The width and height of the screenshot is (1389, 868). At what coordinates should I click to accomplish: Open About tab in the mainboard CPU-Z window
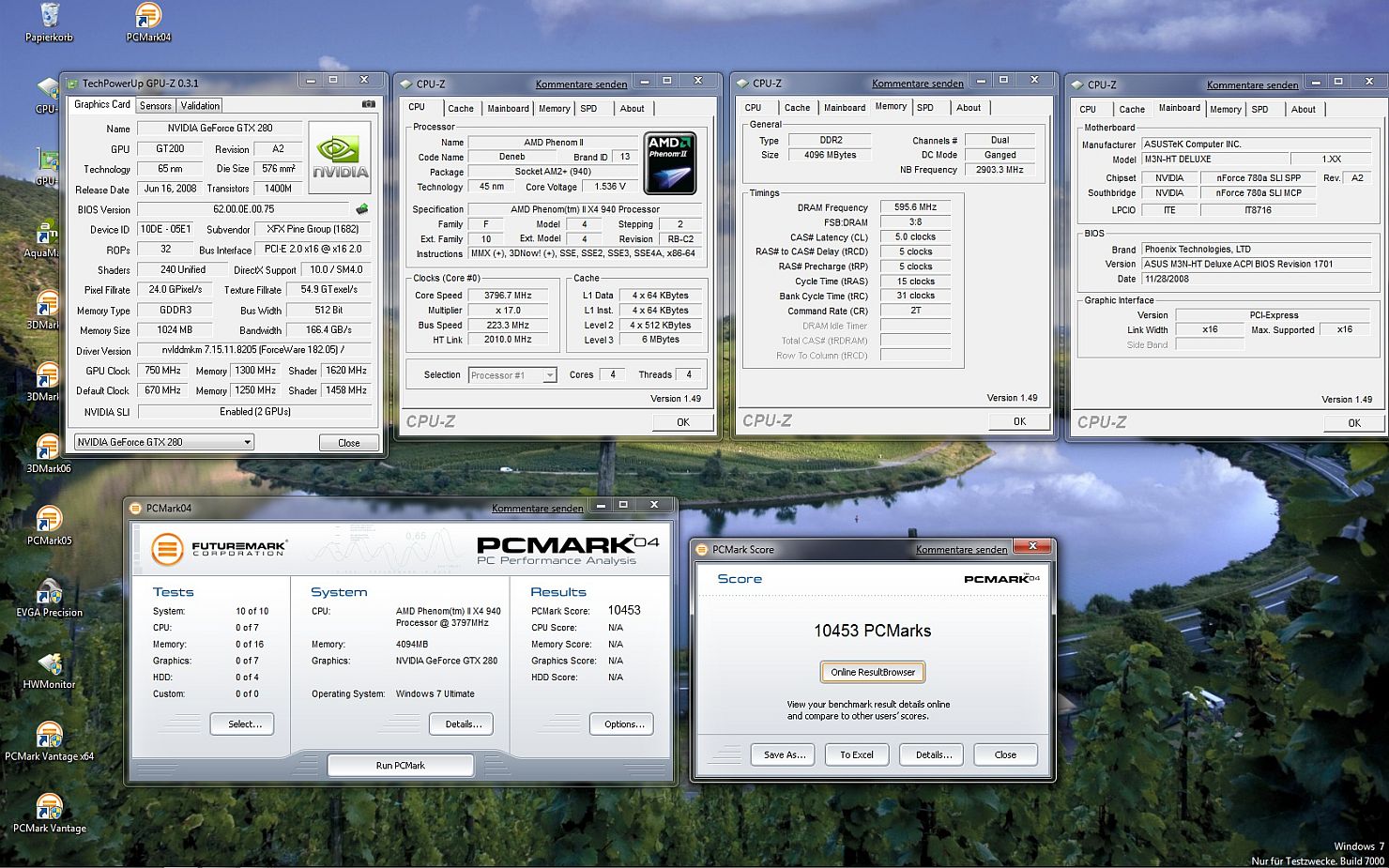coord(1304,110)
